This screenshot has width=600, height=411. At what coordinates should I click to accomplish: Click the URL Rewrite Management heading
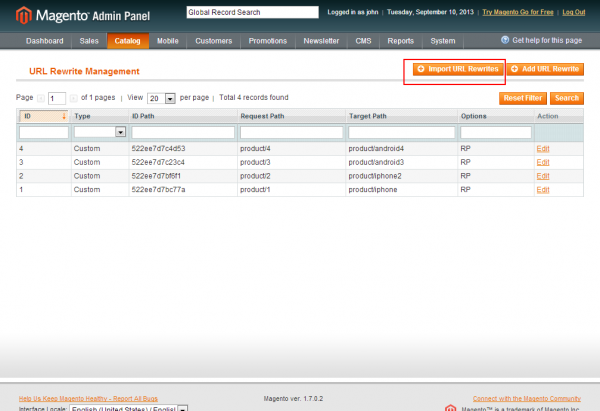(84, 71)
